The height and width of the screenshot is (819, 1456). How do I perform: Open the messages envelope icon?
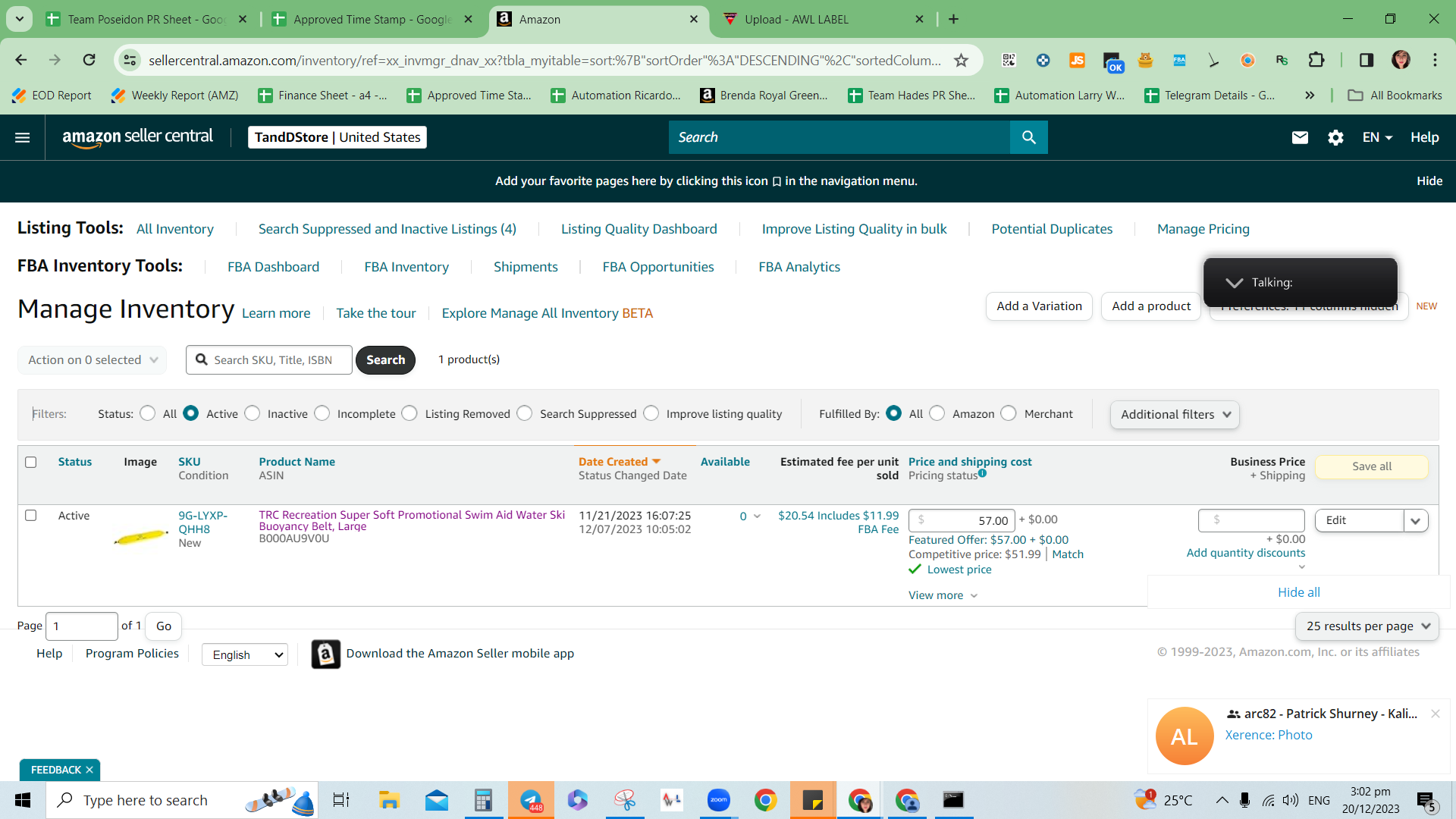pyautogui.click(x=1300, y=137)
